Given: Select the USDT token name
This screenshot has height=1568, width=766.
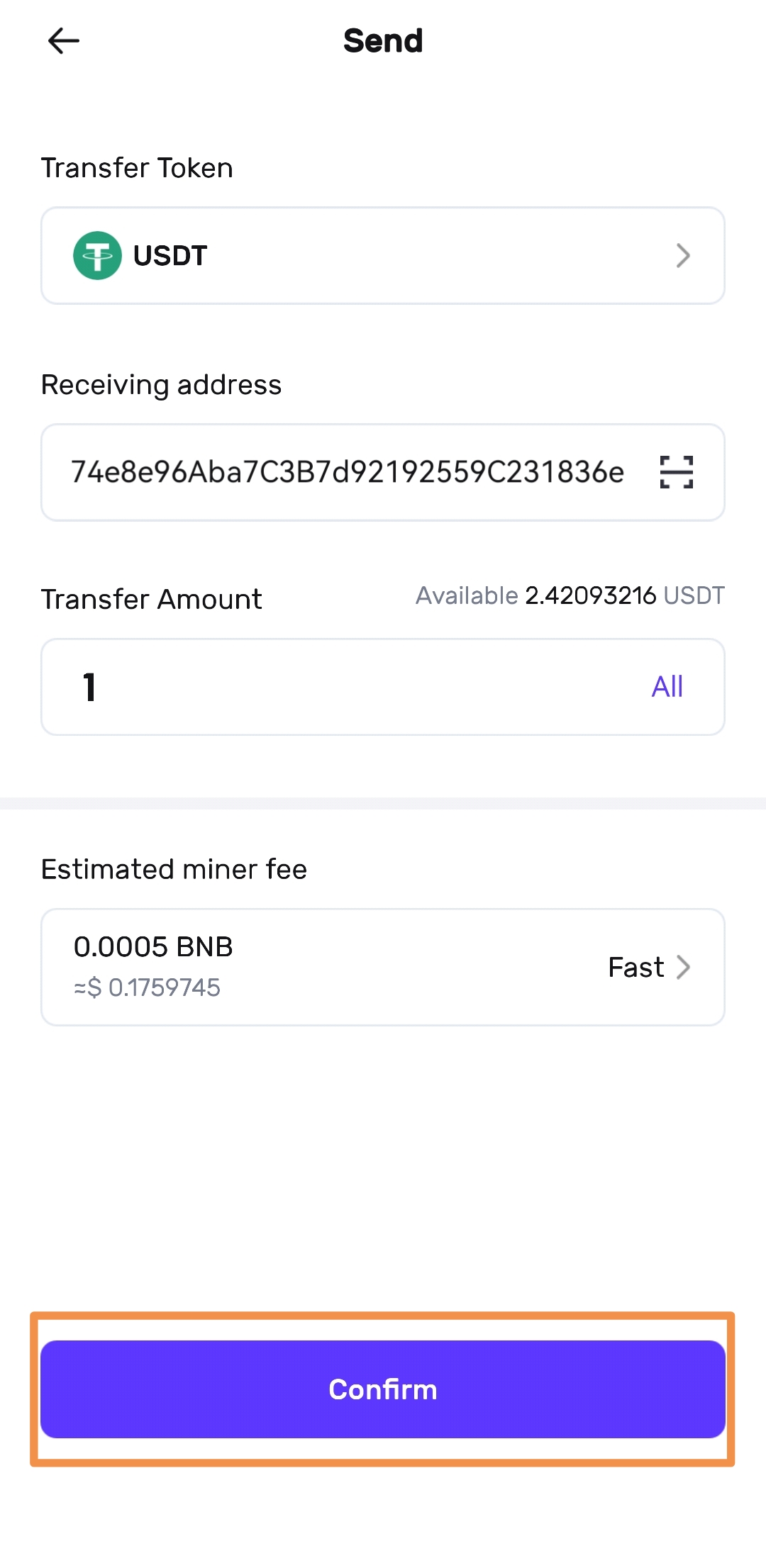Looking at the screenshot, I should point(170,256).
